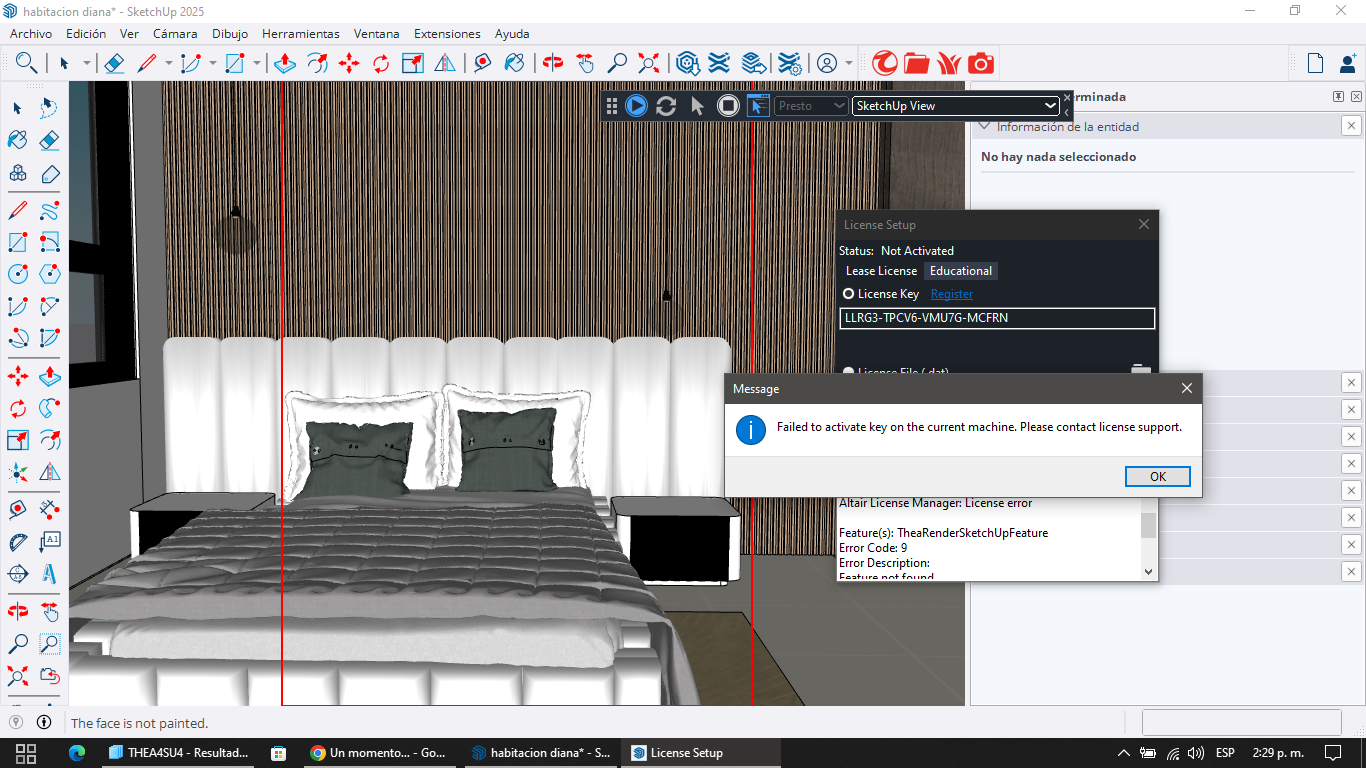Image resolution: width=1366 pixels, height=768 pixels.
Task: Activate the Move tool in top toolbar
Action: click(349, 63)
